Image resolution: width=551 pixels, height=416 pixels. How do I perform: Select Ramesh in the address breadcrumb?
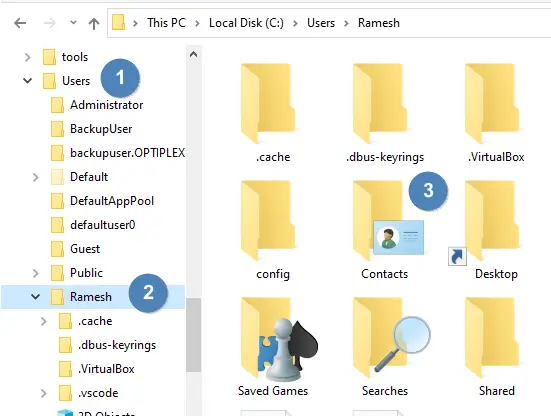pos(378,23)
